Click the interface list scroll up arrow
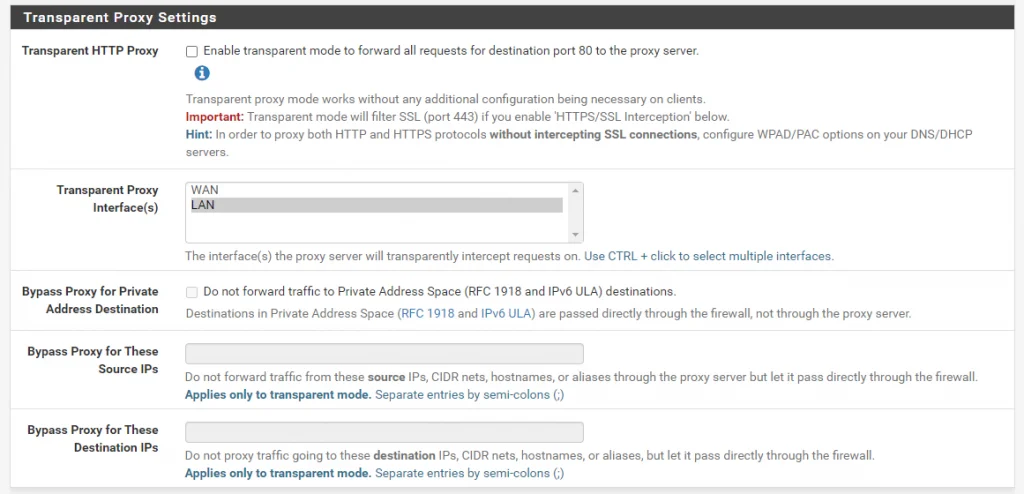 point(575,190)
